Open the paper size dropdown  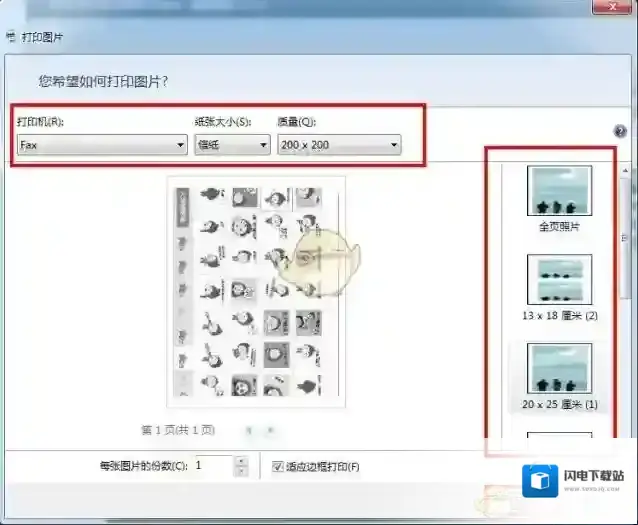pyautogui.click(x=232, y=145)
